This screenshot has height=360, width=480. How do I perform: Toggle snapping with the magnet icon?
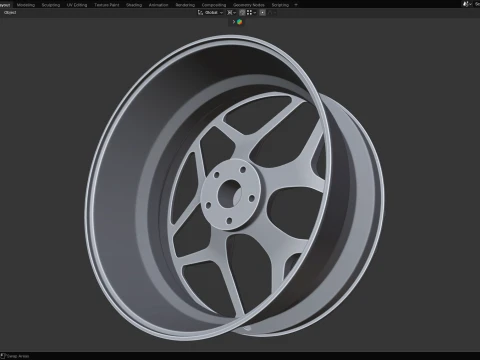tap(242, 13)
